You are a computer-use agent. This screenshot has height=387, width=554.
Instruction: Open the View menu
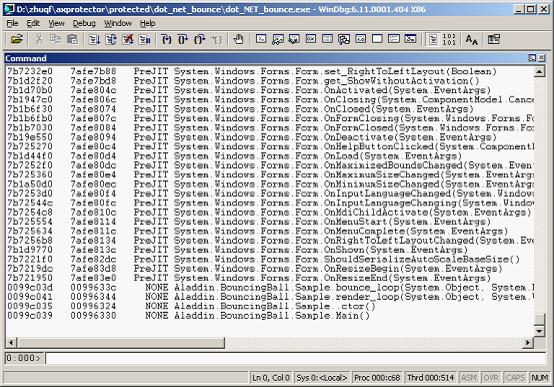(57, 23)
